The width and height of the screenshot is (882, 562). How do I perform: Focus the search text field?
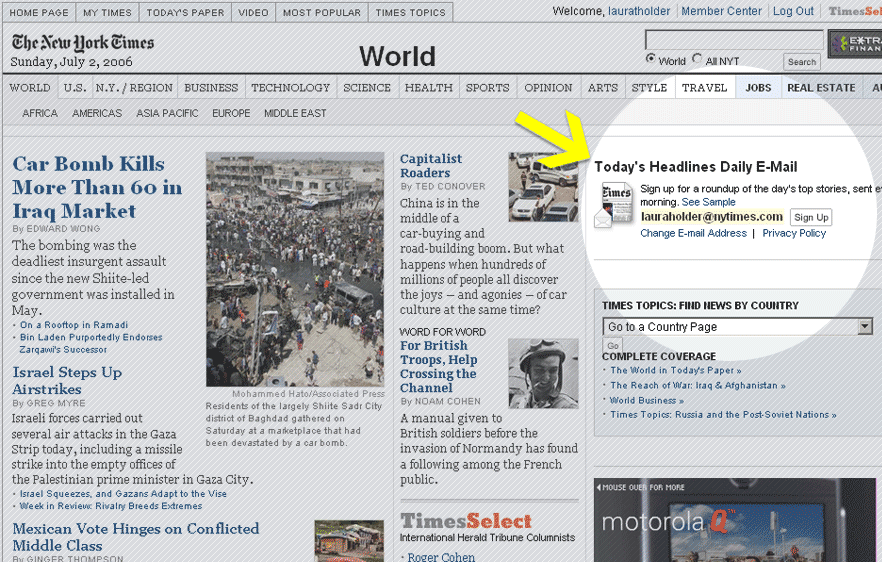click(x=734, y=41)
